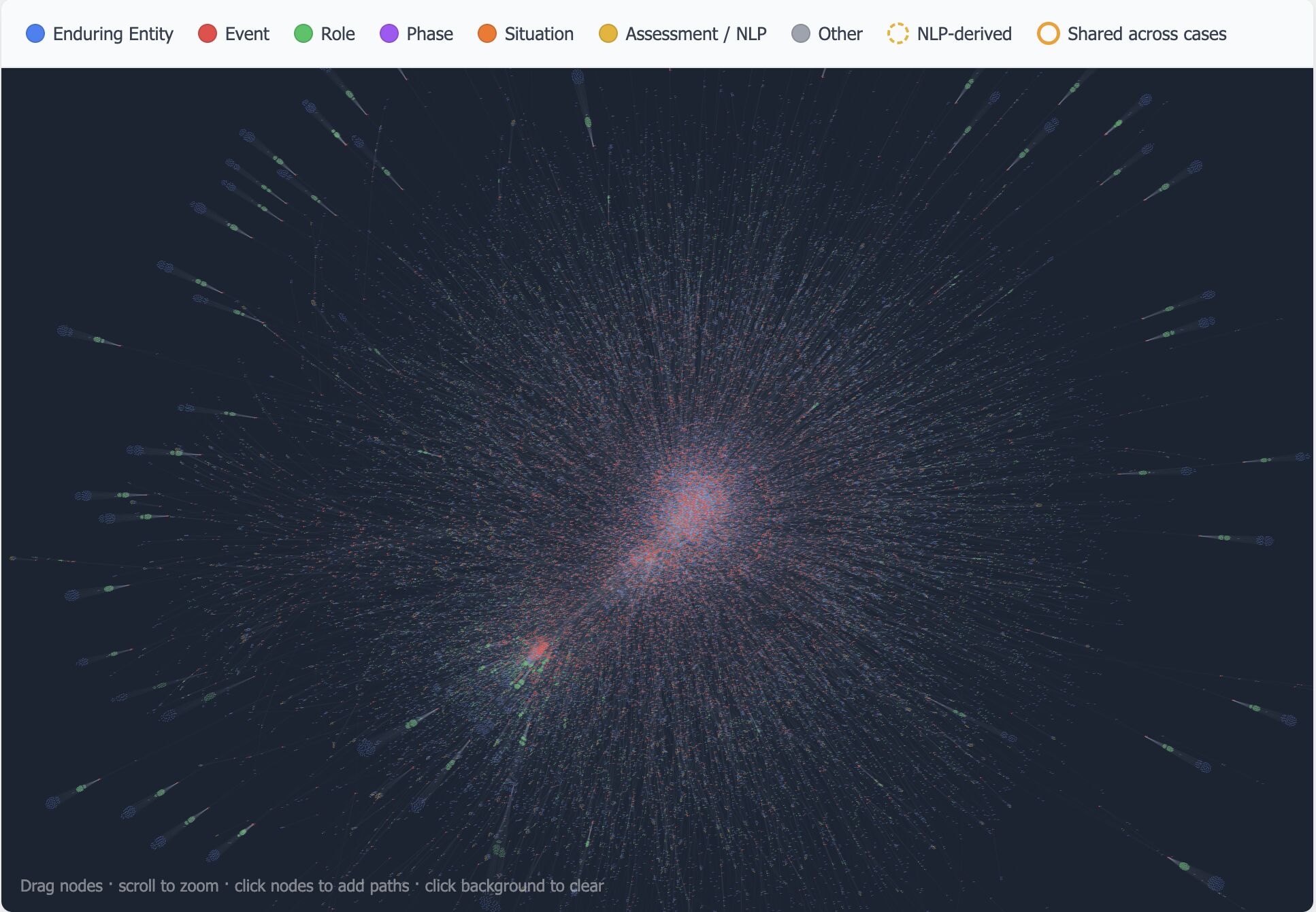
Task: Click the "scroll to zoom" hint text
Action: click(168, 885)
